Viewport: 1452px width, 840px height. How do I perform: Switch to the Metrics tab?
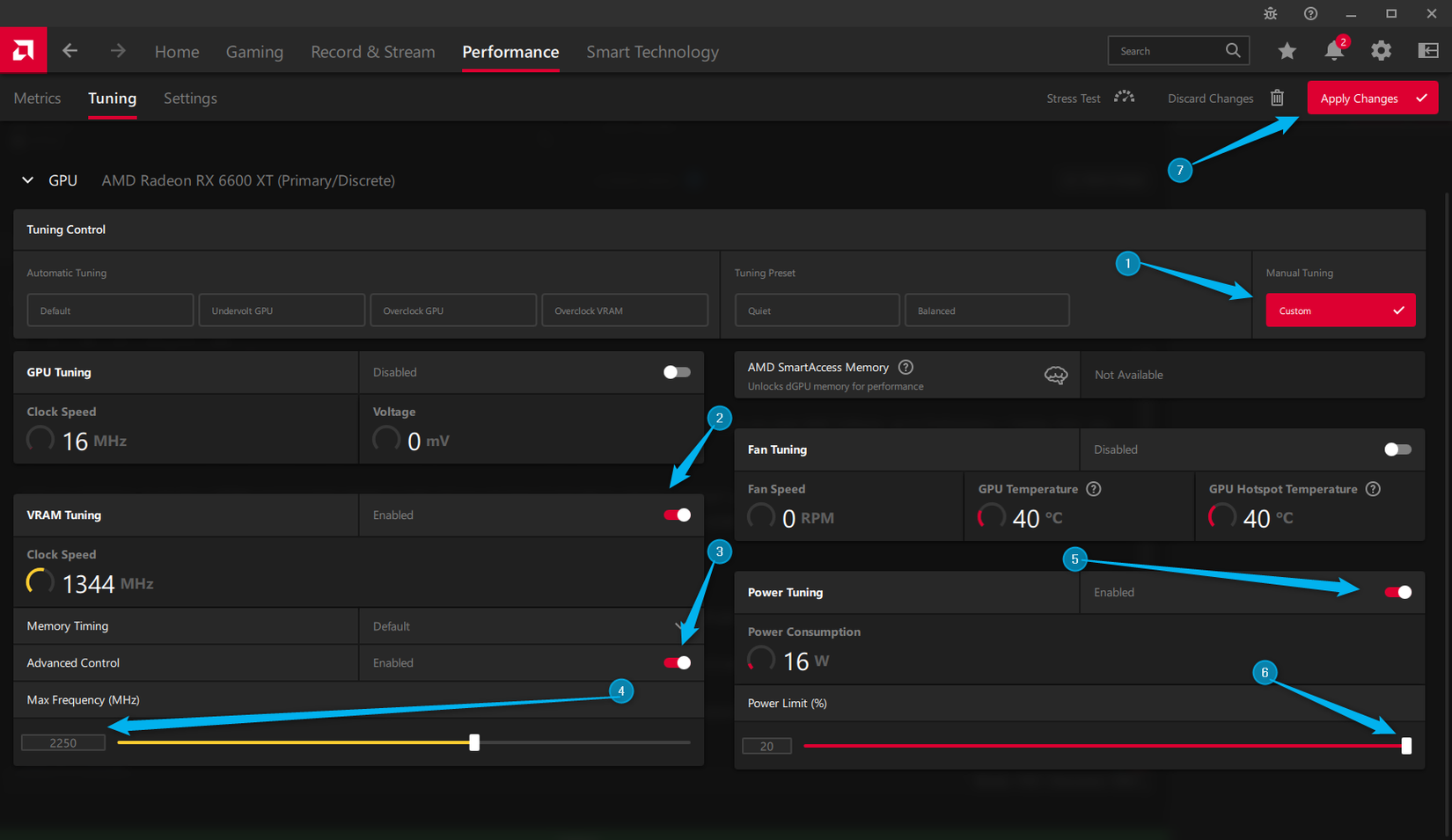tap(37, 99)
